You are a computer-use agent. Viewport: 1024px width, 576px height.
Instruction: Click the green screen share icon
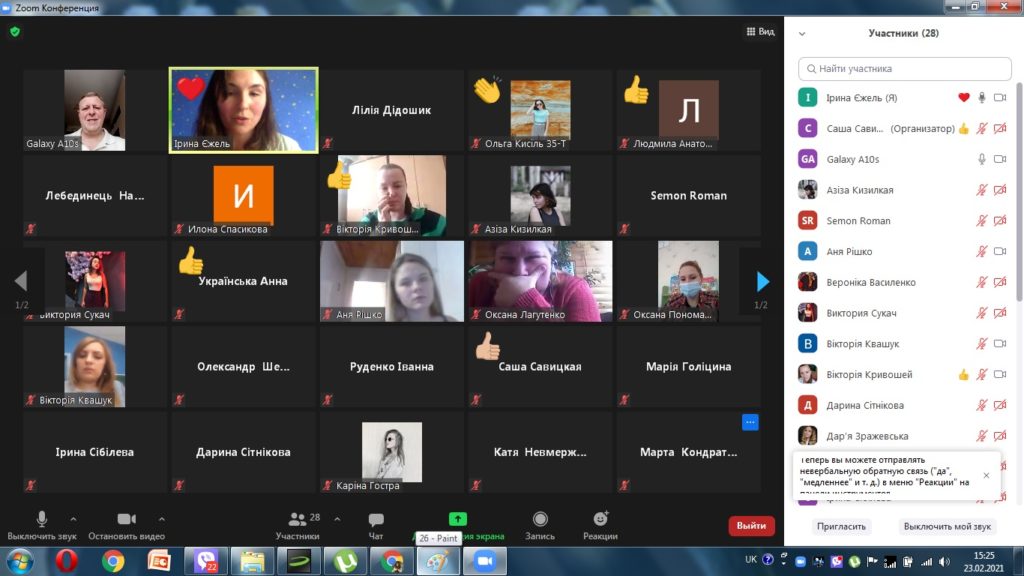(x=458, y=519)
